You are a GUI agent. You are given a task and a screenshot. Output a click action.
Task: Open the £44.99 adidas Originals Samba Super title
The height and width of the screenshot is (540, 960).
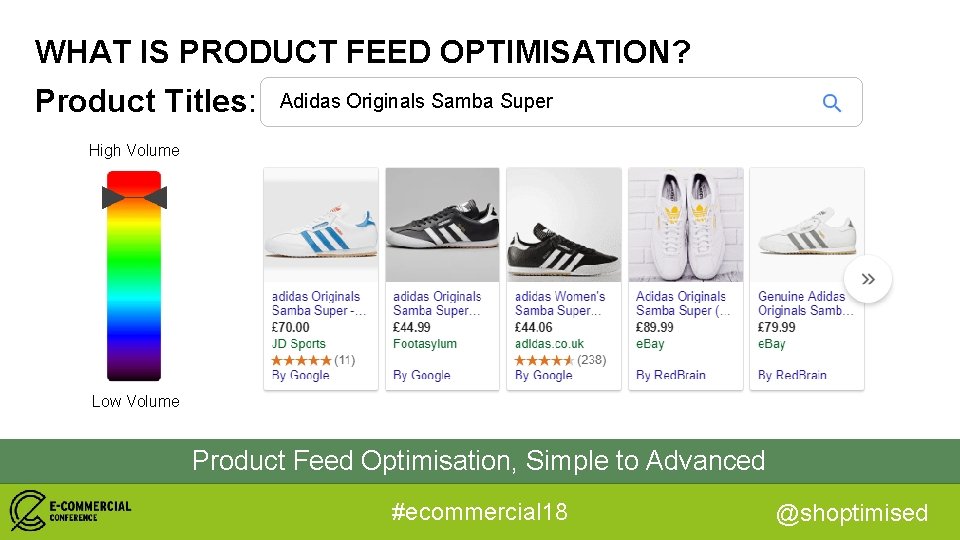point(437,304)
